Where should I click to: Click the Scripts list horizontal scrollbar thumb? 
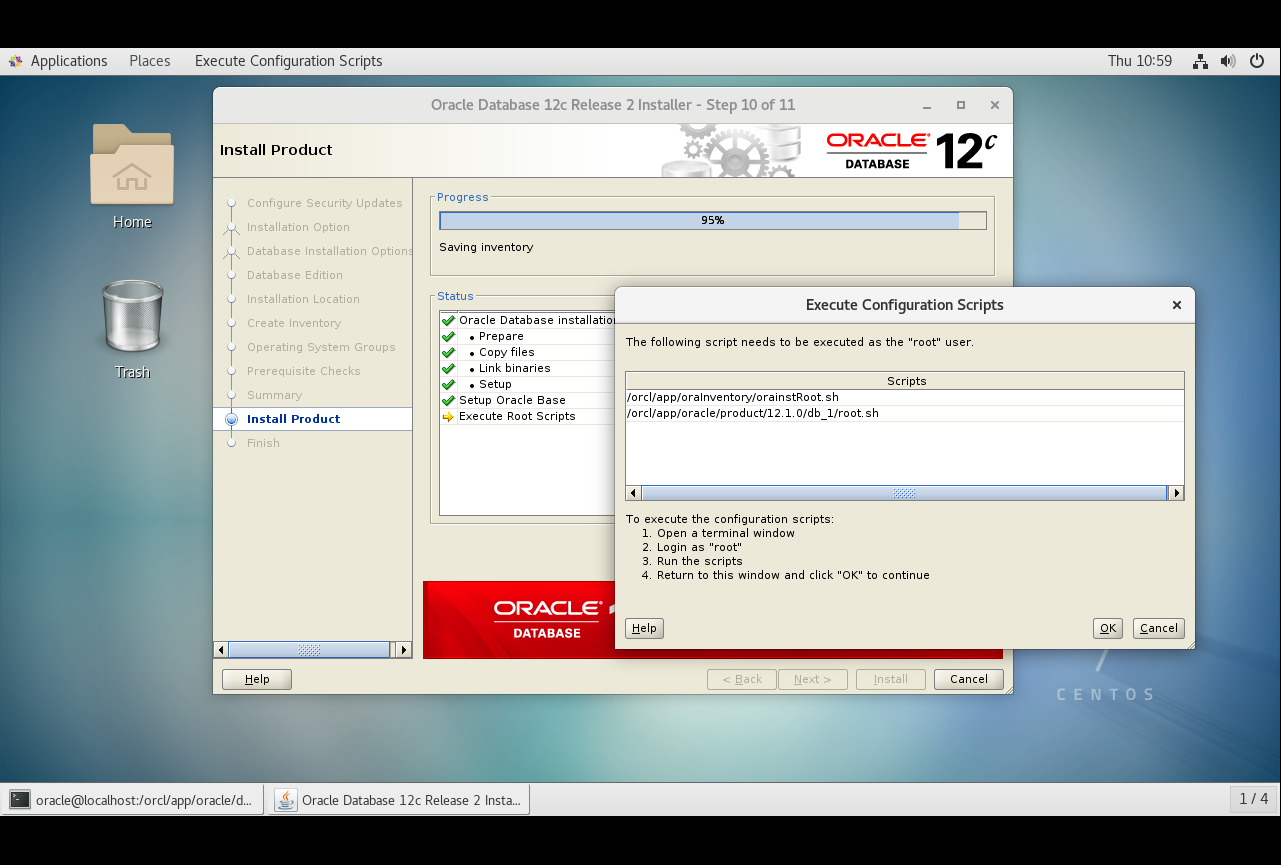click(904, 493)
